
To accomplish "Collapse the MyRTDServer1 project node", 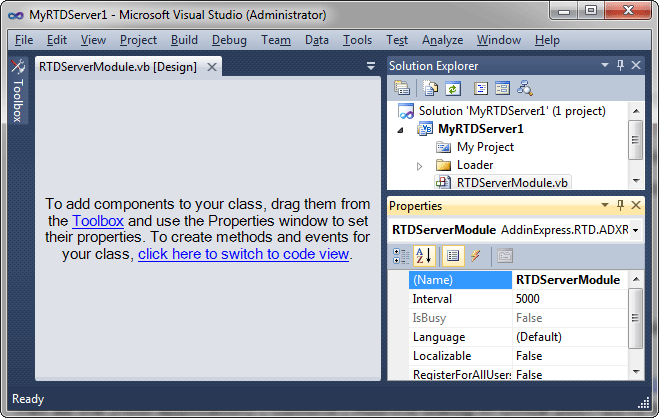I will coord(401,130).
